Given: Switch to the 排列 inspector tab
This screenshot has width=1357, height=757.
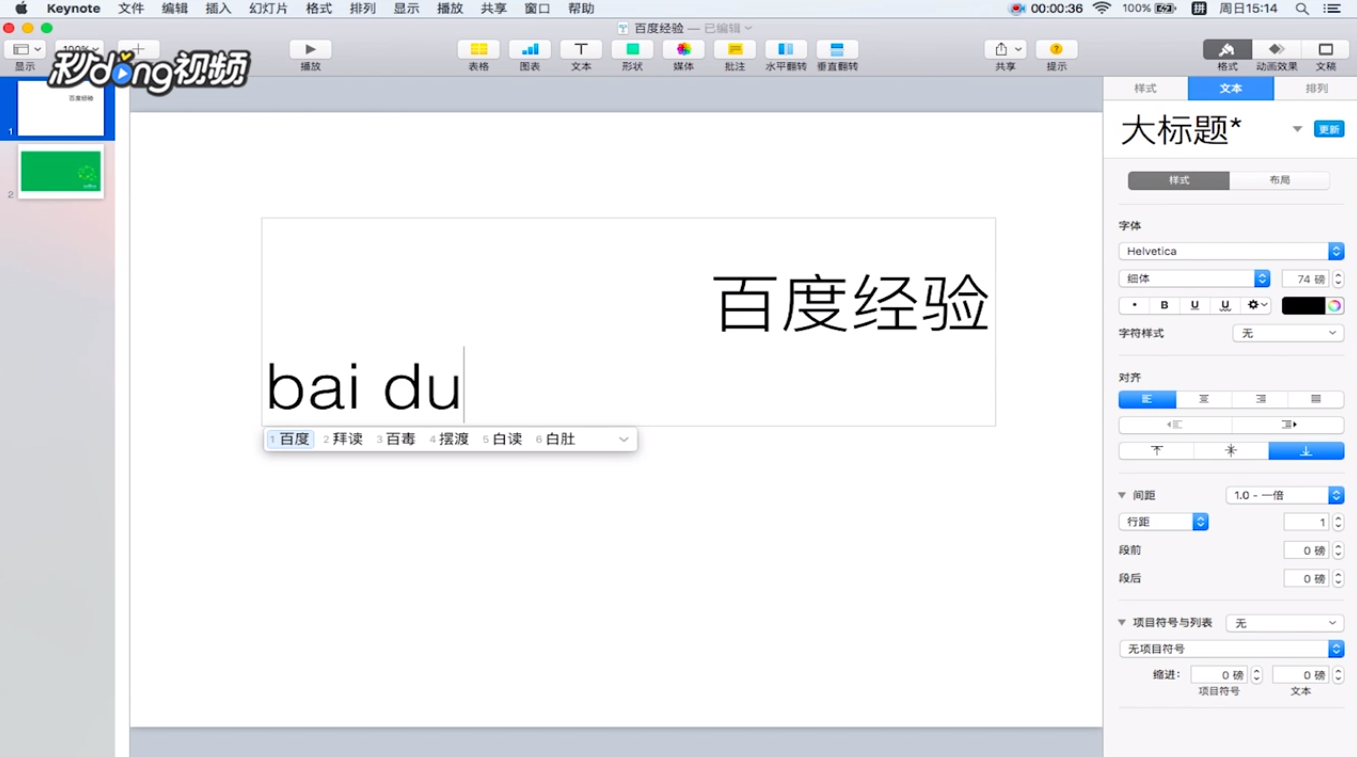Looking at the screenshot, I should [x=1316, y=88].
